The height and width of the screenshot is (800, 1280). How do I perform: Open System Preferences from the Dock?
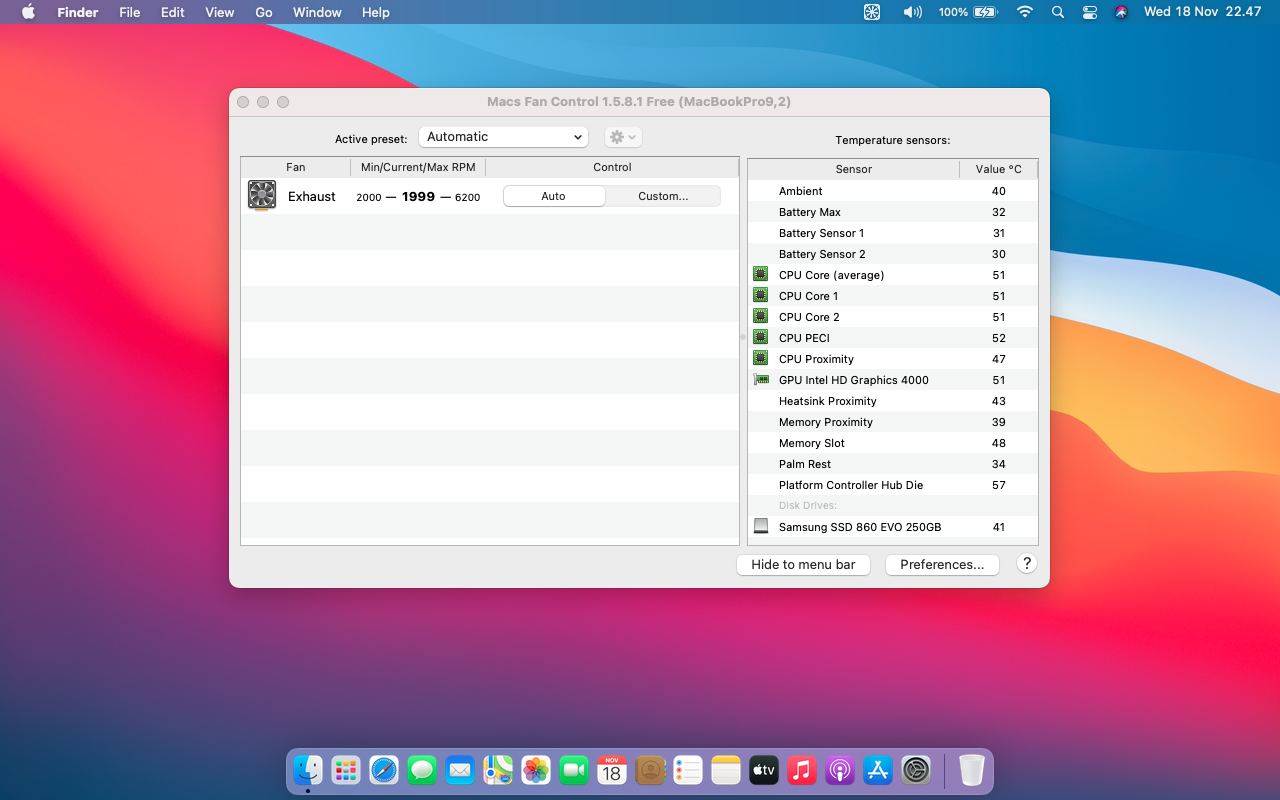coord(916,770)
